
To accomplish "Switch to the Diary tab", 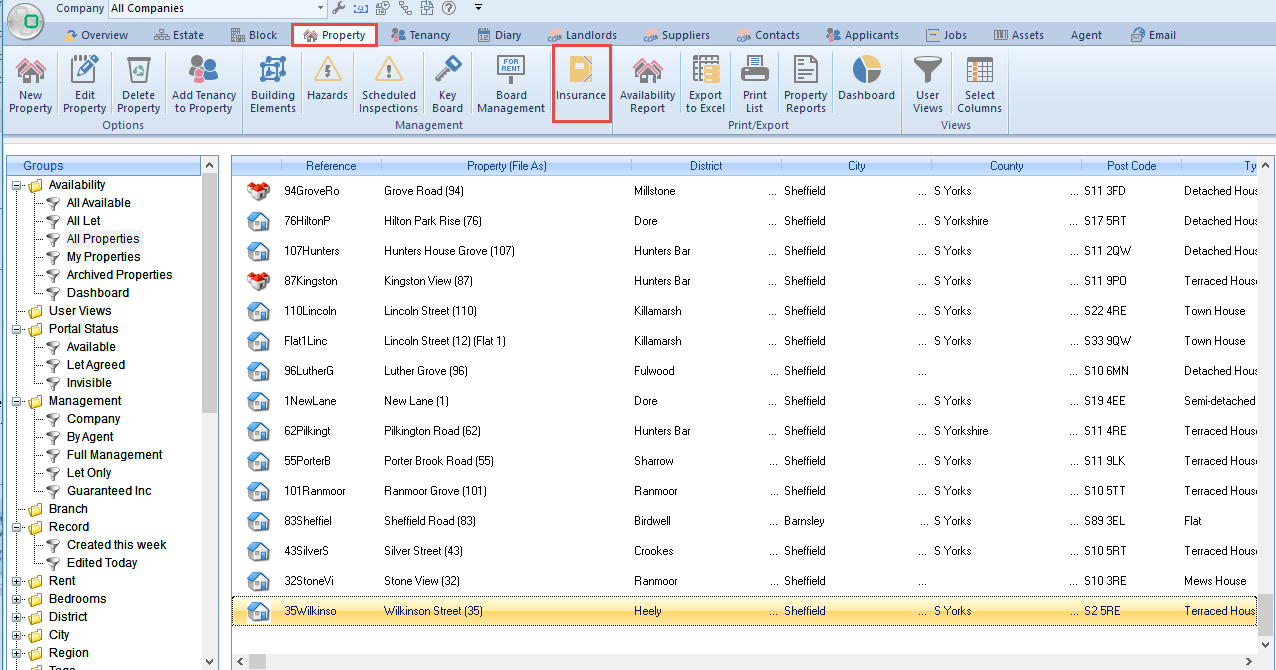I will point(497,35).
